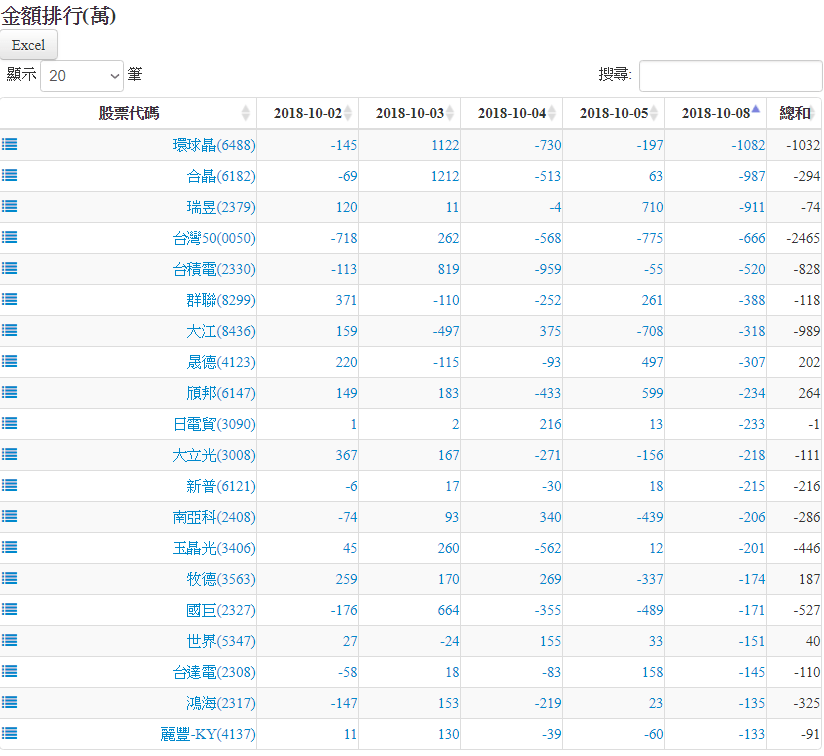Click the list icon in the 國巨(2327) row

coord(9,609)
